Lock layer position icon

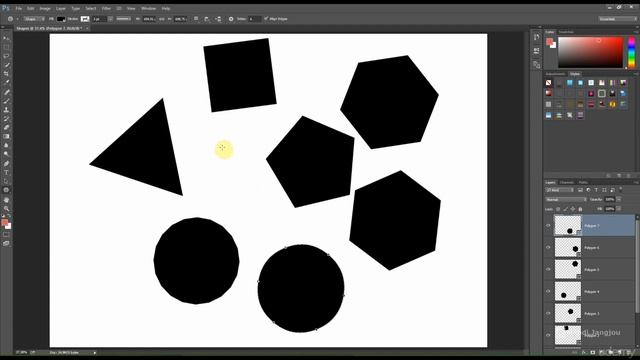tap(573, 209)
